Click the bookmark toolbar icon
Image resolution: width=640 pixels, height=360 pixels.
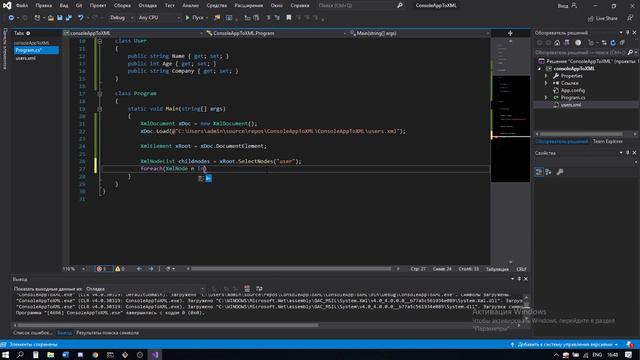(x=289, y=18)
